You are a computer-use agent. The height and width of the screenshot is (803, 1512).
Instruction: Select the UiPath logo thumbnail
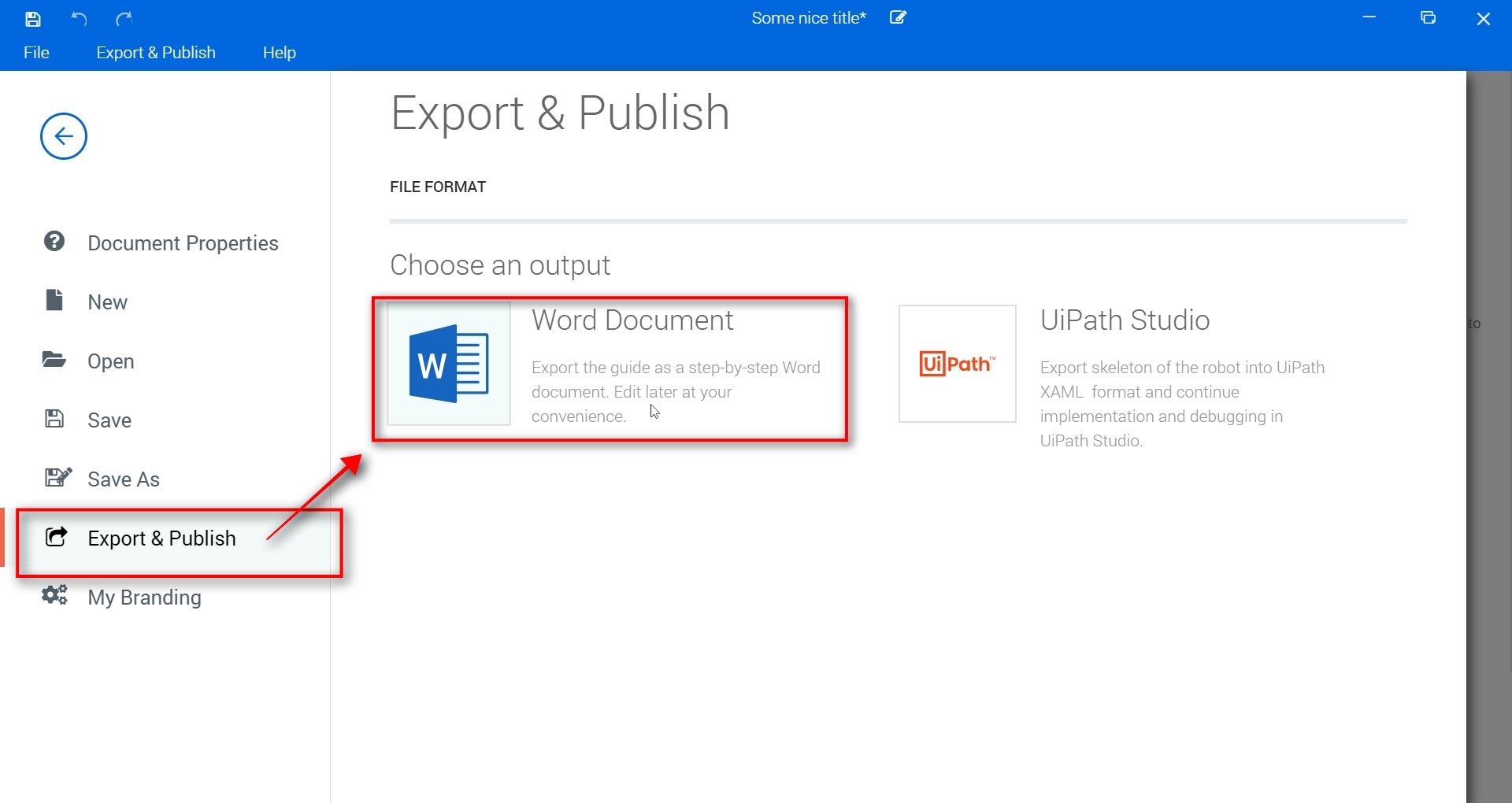click(958, 364)
